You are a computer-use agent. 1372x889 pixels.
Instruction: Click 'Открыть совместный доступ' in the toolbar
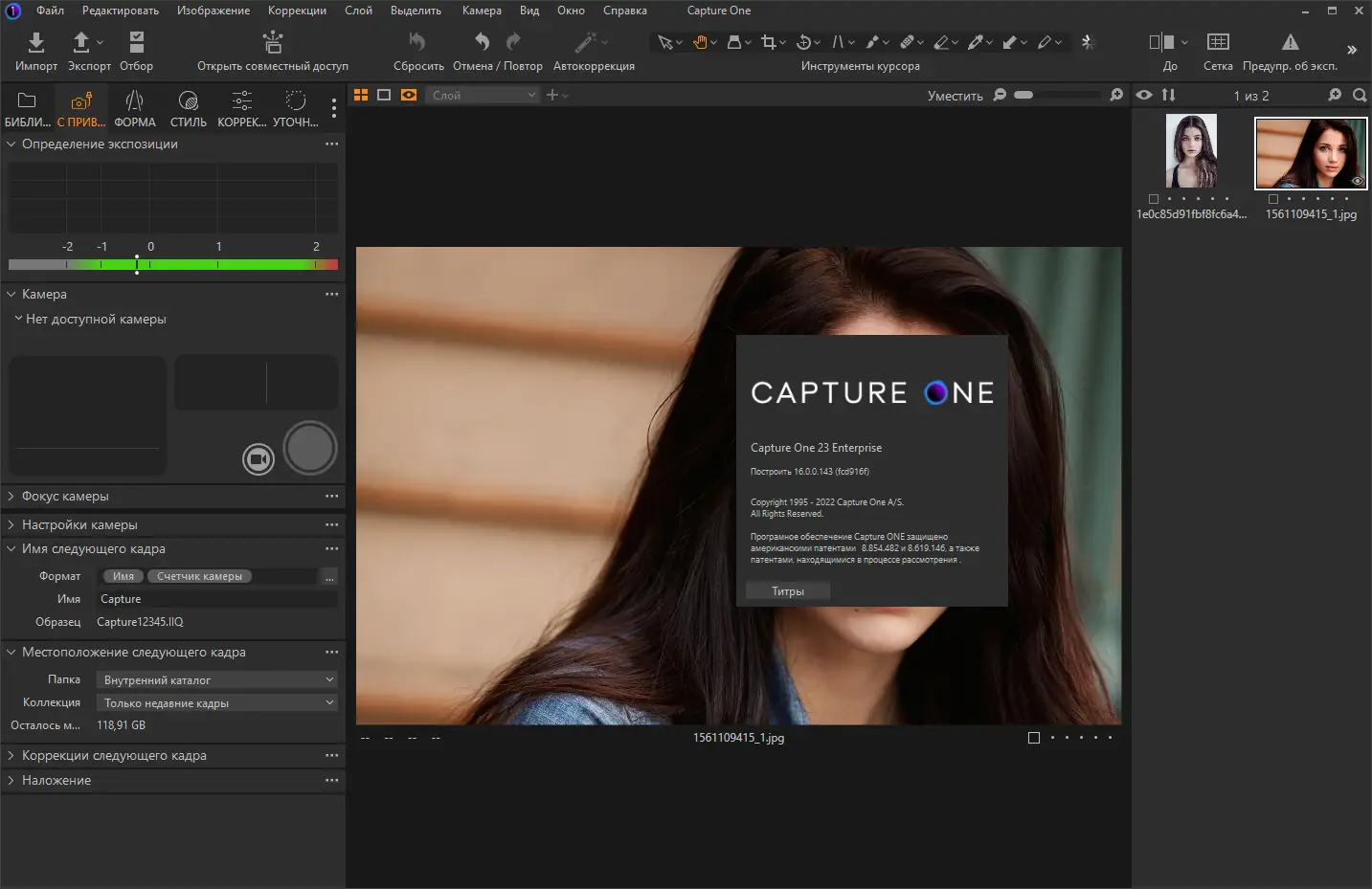[x=272, y=51]
